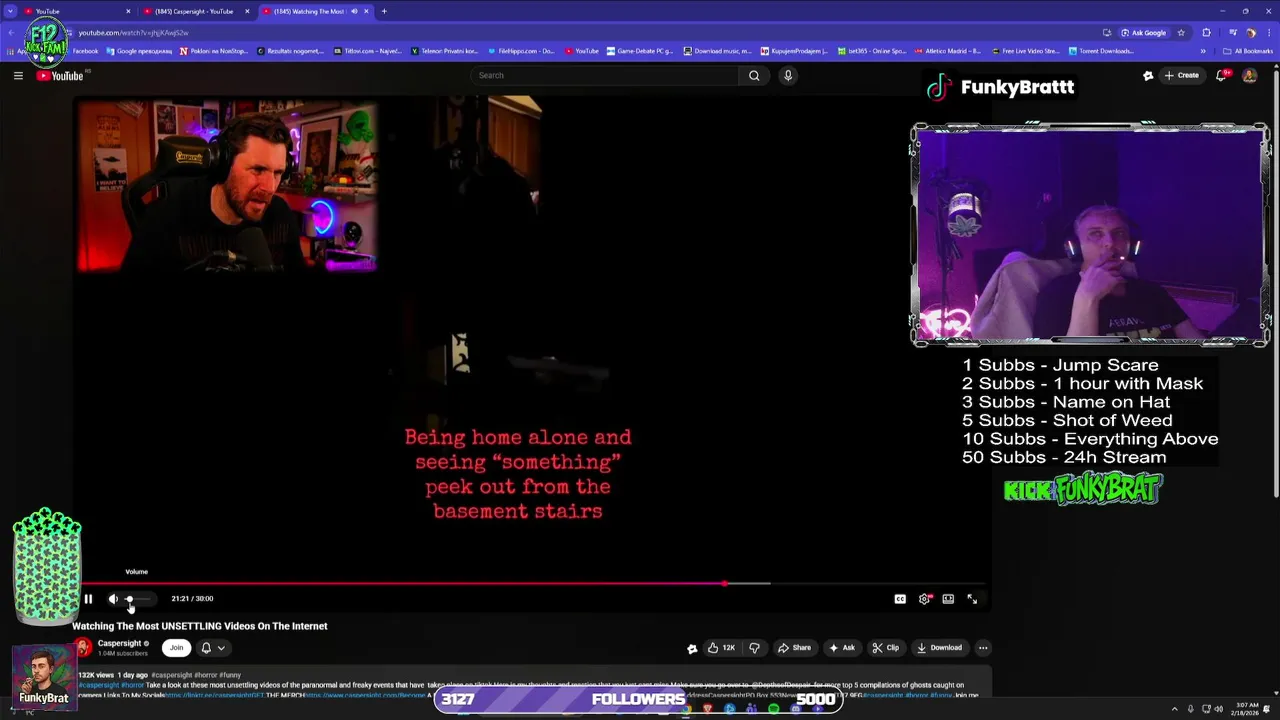Click the Join membership button
The image size is (1280, 720).
[177, 647]
